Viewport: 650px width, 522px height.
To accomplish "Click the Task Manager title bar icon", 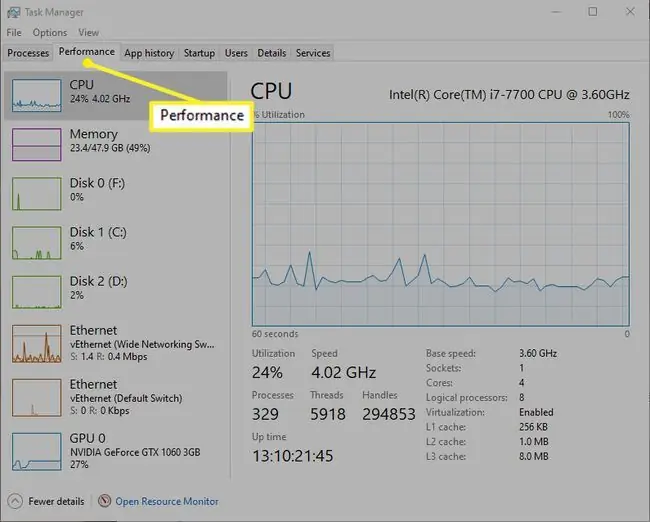I will (13, 12).
